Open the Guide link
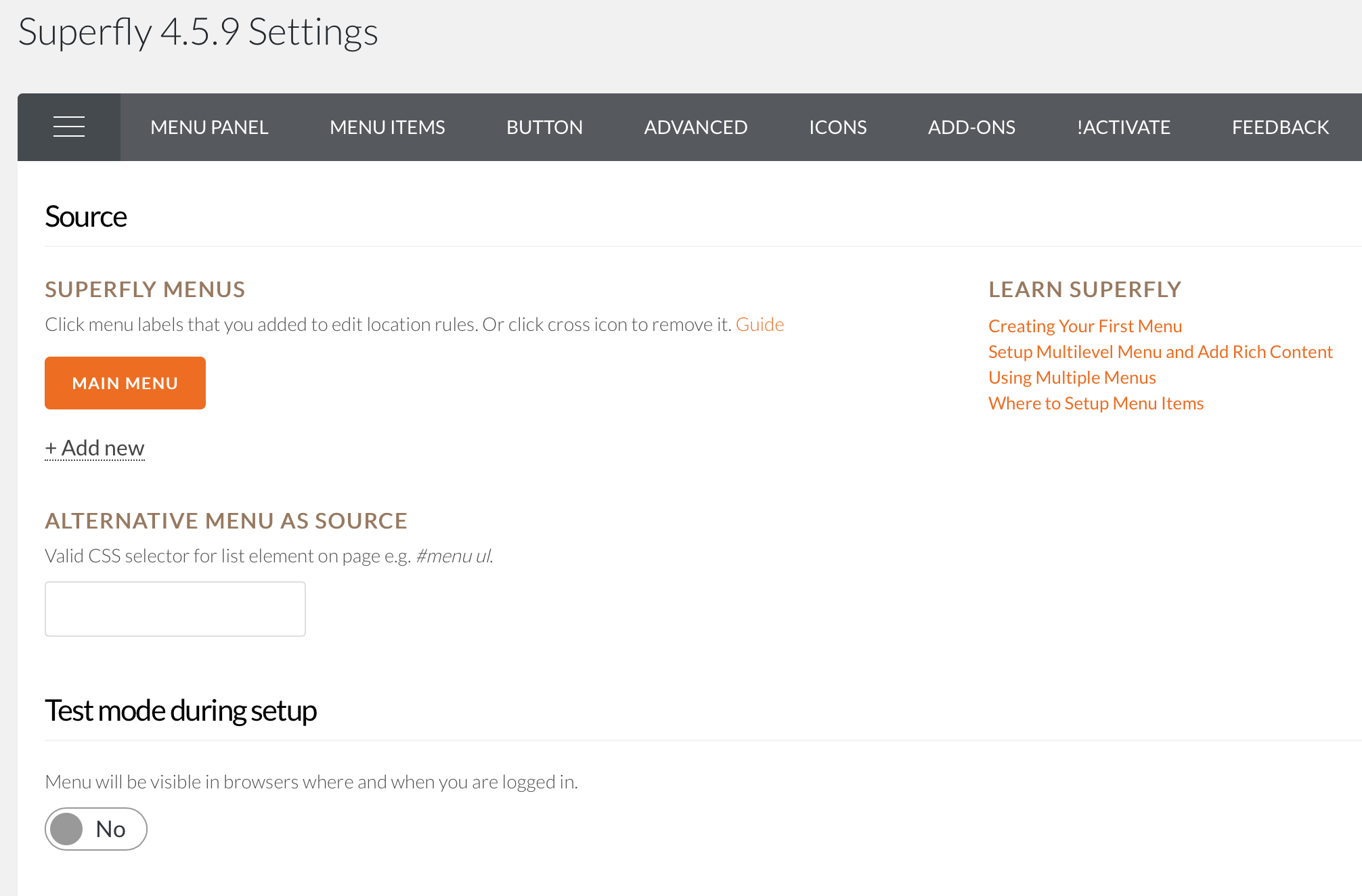 [x=760, y=325]
